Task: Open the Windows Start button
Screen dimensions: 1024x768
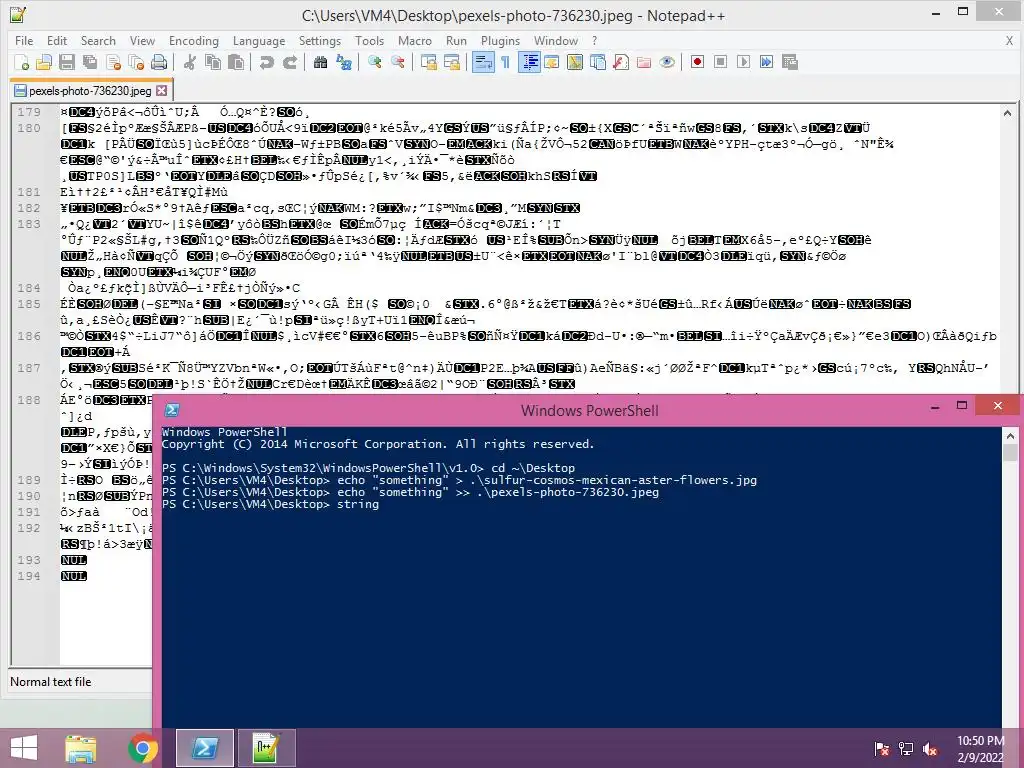Action: pyautogui.click(x=24, y=748)
